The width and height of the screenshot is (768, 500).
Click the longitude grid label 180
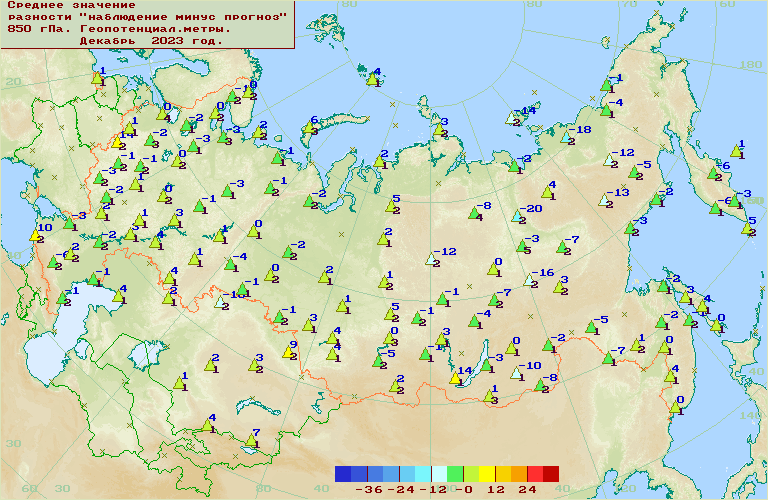[750, 65]
